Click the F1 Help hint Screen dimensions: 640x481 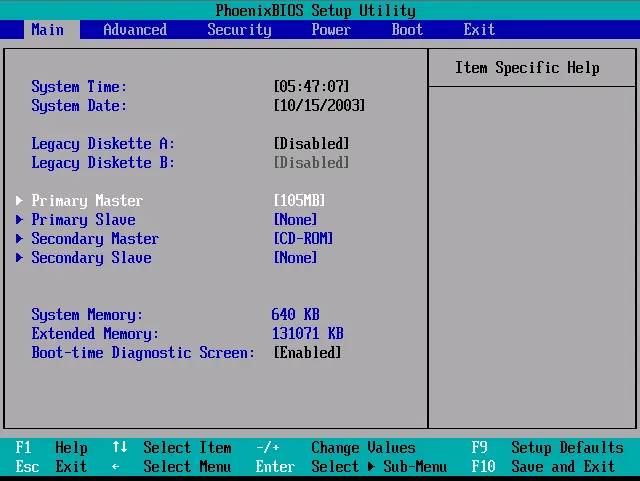coord(51,448)
